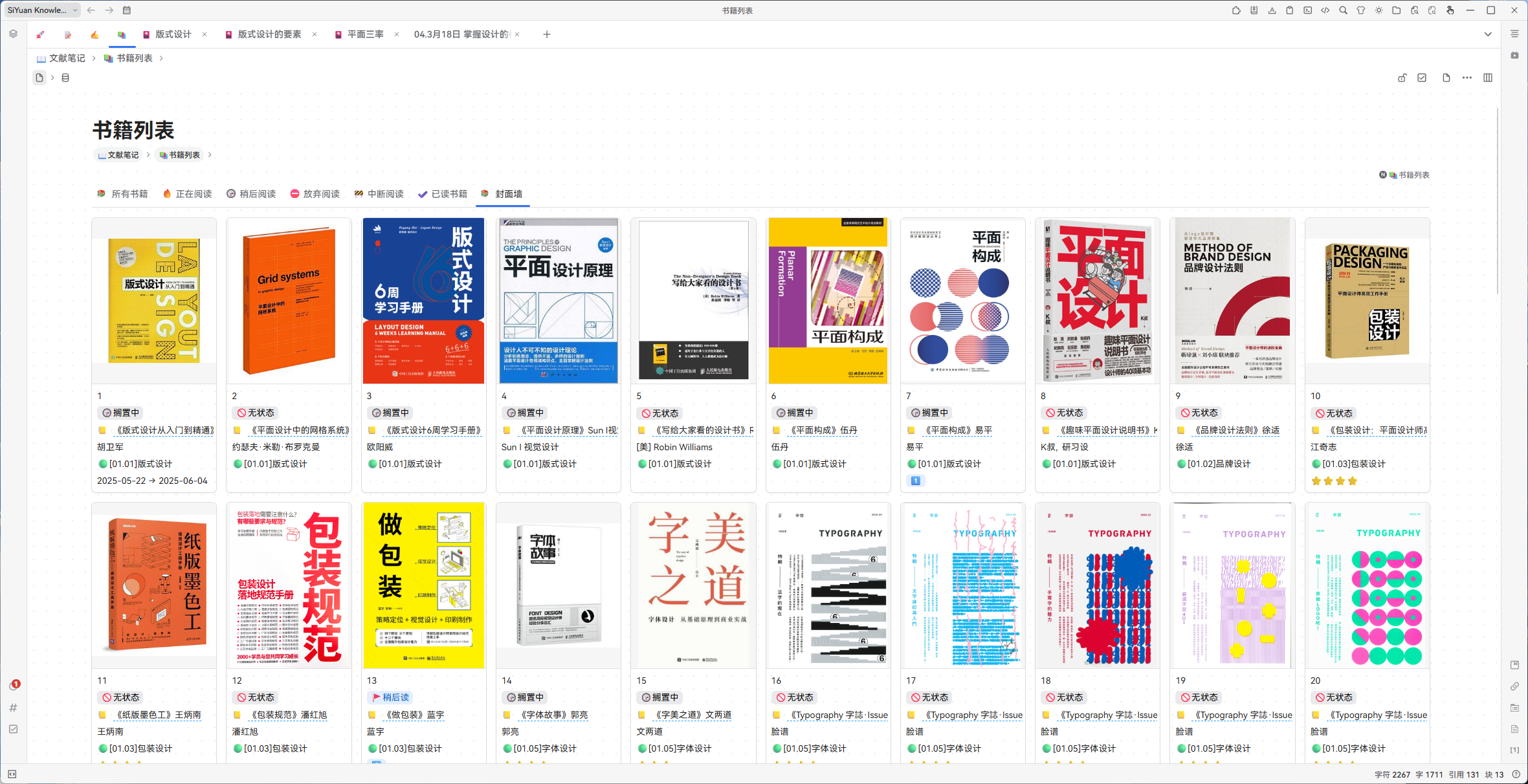This screenshot has height=784, width=1528.
Task: Click the search magnifier in top toolbar
Action: click(x=1344, y=10)
